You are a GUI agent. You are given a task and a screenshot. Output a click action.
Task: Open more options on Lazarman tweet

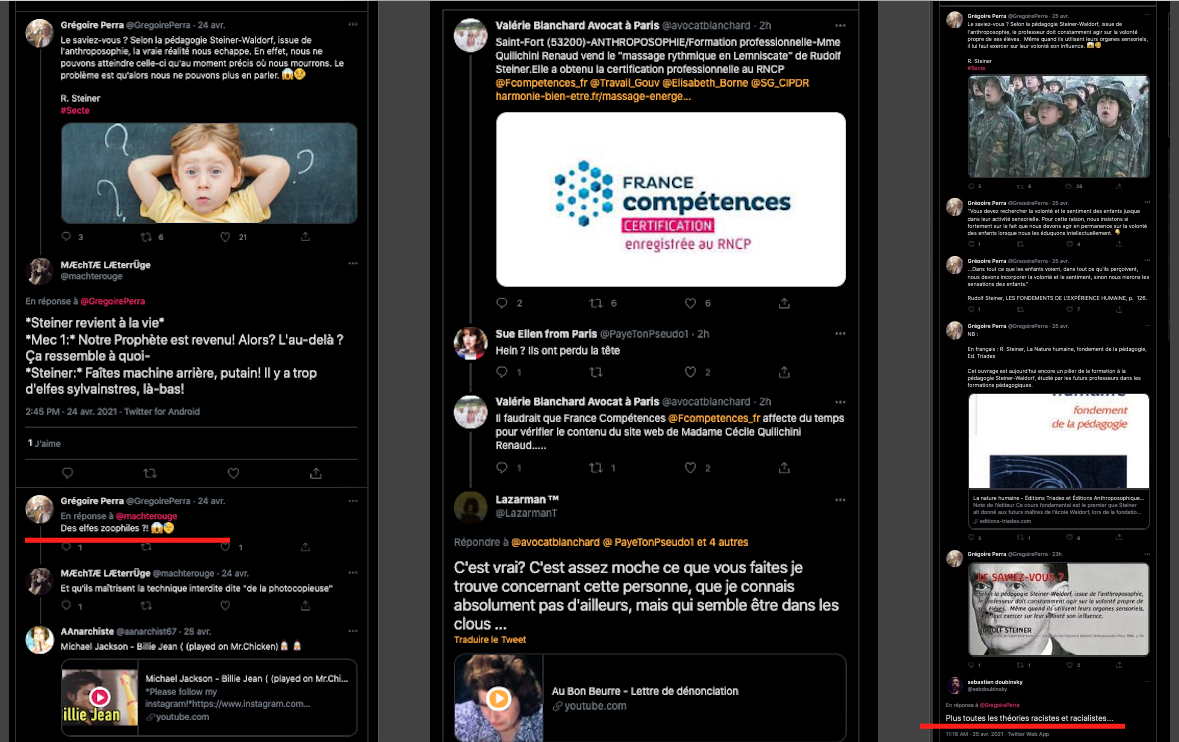840,500
